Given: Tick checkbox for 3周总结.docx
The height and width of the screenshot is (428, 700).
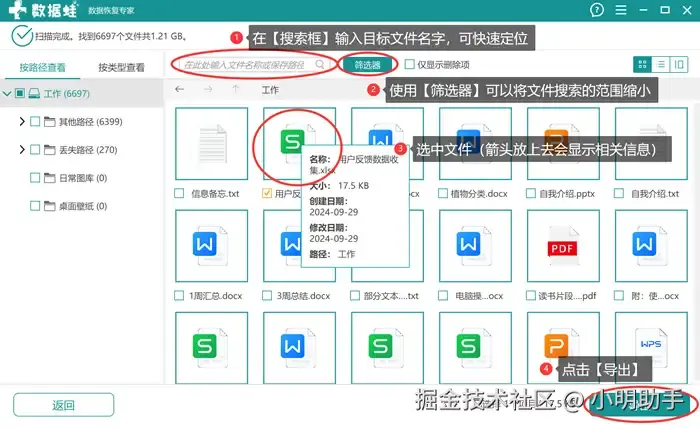Looking at the screenshot, I should [x=267, y=295].
